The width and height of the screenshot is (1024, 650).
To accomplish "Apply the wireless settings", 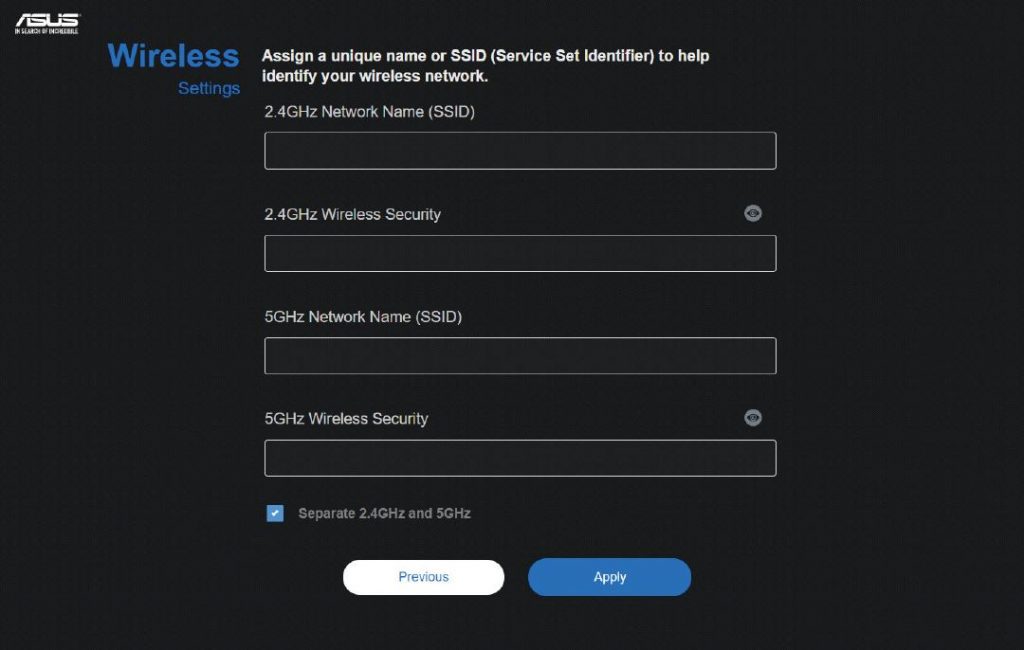I will pyautogui.click(x=609, y=577).
